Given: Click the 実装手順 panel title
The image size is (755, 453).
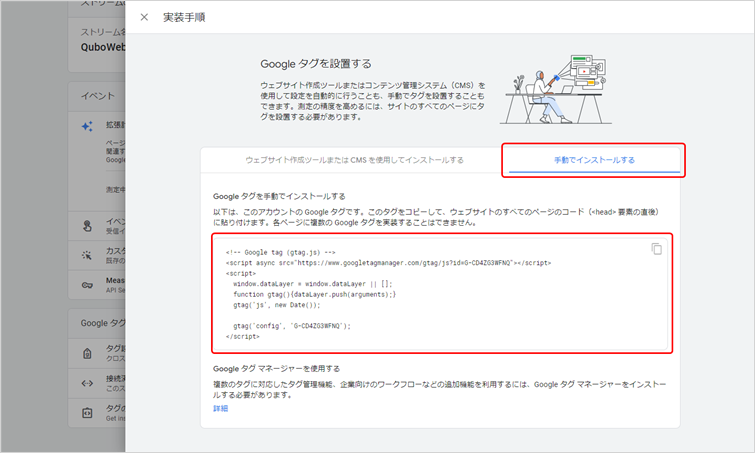Looking at the screenshot, I should (184, 17).
